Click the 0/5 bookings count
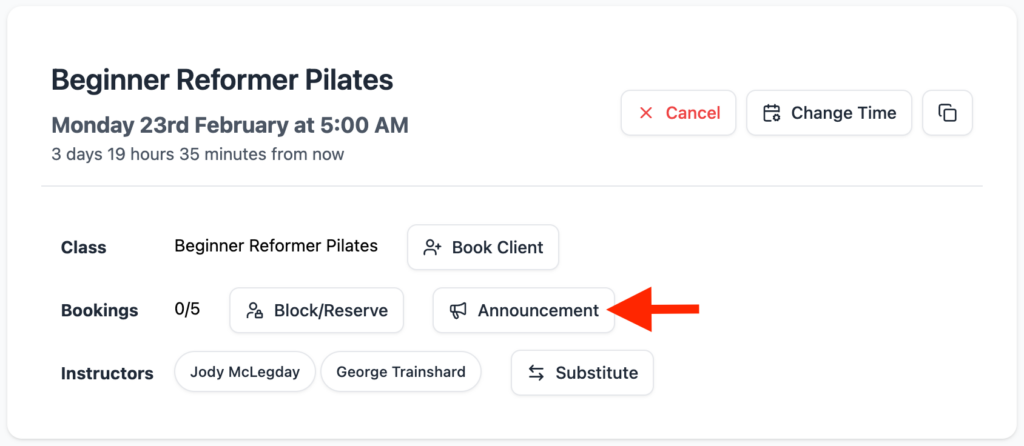Image resolution: width=1024 pixels, height=446 pixels. point(187,309)
